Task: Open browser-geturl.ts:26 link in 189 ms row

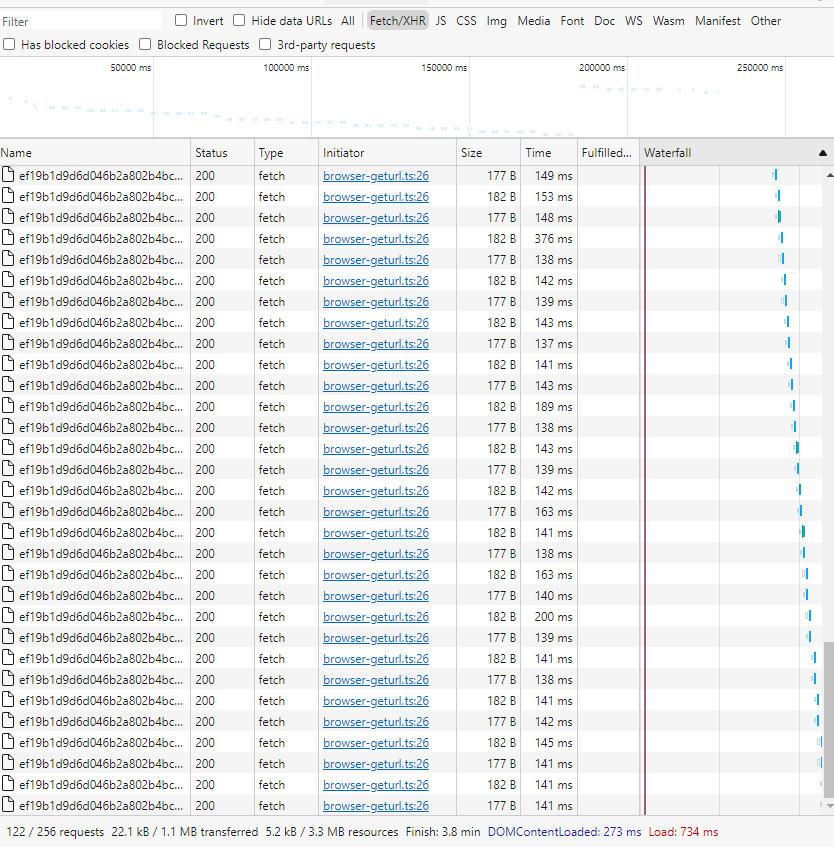Action: tap(376, 407)
